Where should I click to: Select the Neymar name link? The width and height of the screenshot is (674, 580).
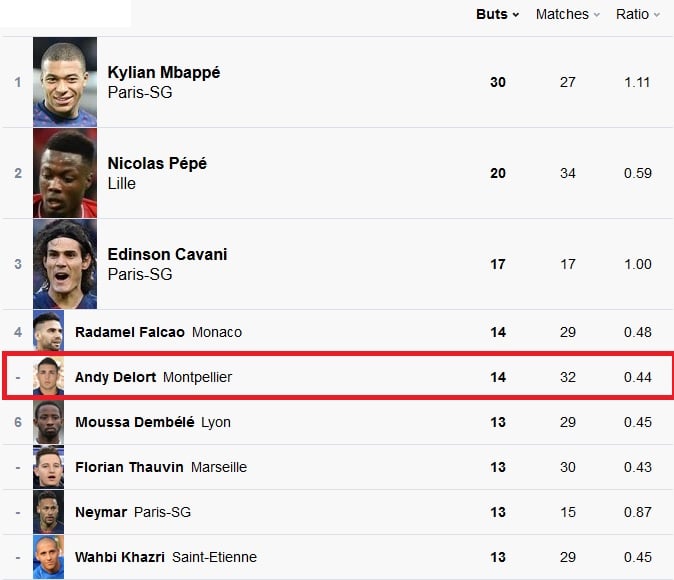click(101, 512)
